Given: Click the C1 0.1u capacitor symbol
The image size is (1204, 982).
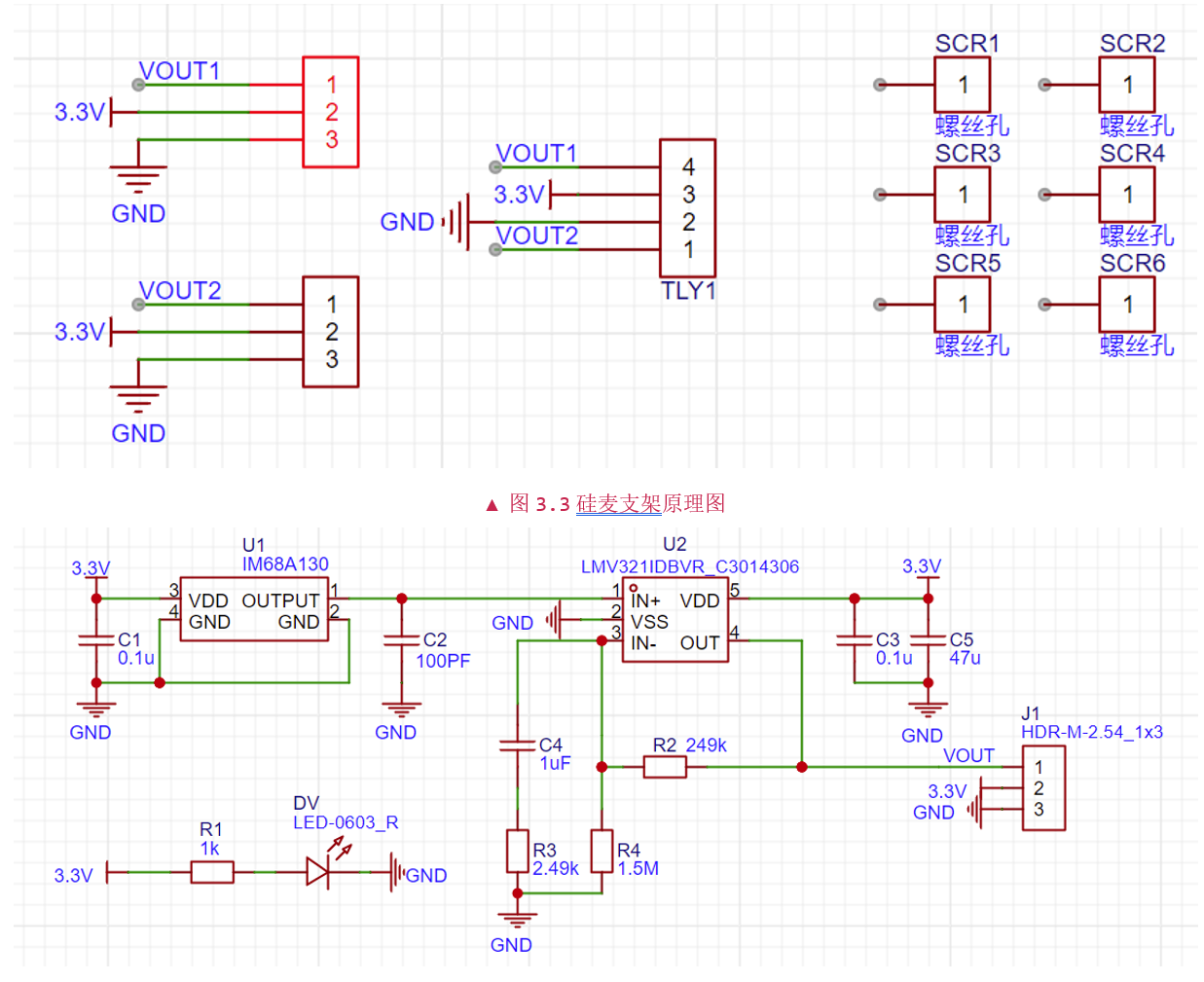Looking at the screenshot, I should coord(96,640).
